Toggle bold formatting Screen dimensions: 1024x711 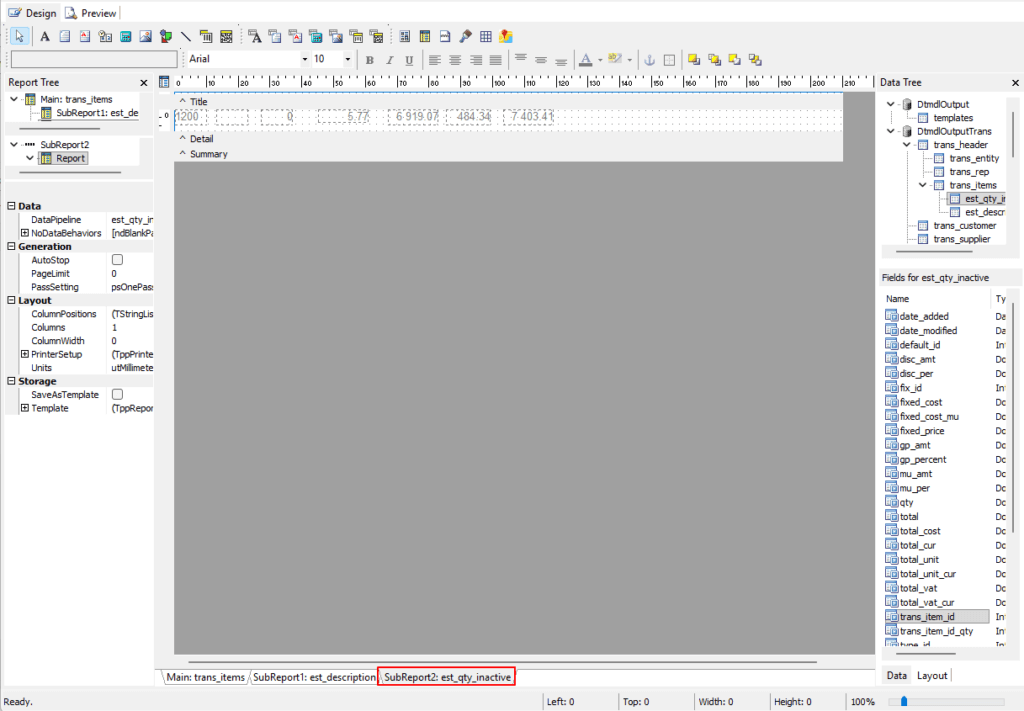(369, 60)
